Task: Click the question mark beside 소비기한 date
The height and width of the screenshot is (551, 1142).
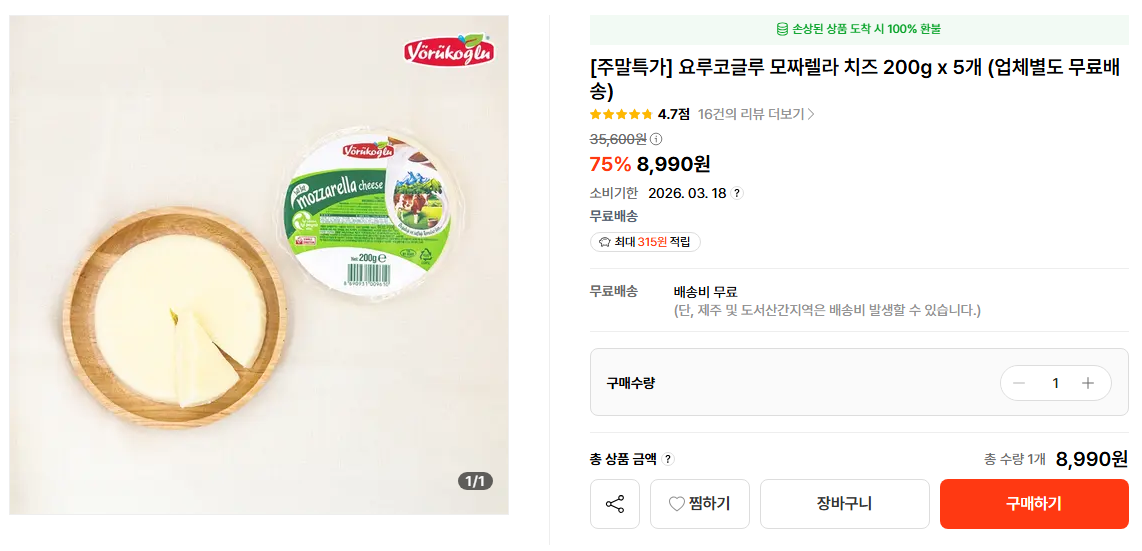Action: (737, 193)
